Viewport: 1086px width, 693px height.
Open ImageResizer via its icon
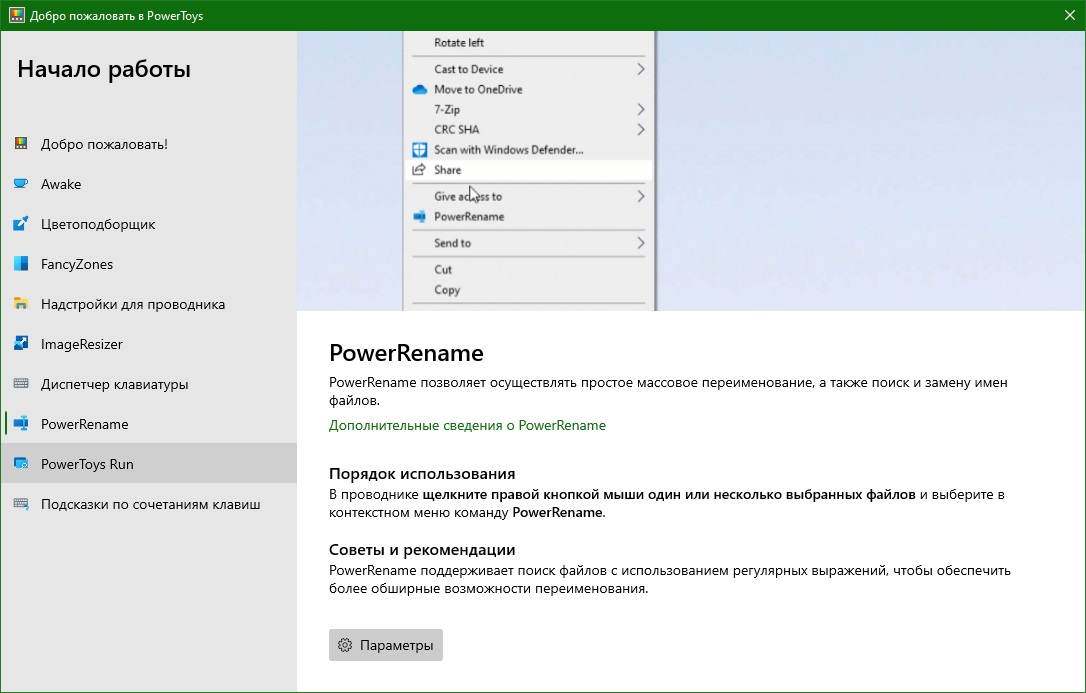(22, 344)
